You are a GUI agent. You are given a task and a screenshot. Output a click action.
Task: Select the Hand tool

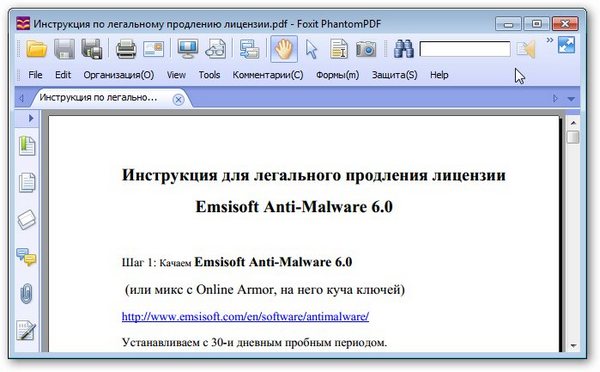284,49
